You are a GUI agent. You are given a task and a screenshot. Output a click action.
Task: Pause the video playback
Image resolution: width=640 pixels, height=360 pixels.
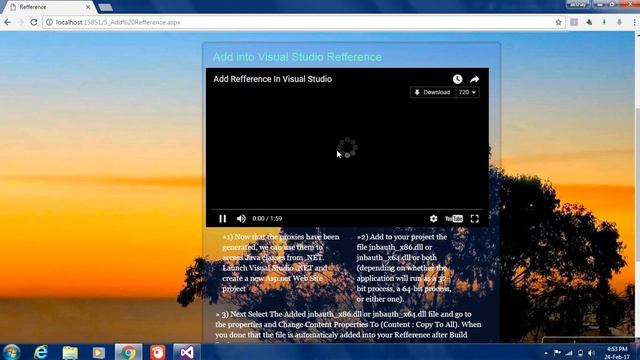[222, 219]
